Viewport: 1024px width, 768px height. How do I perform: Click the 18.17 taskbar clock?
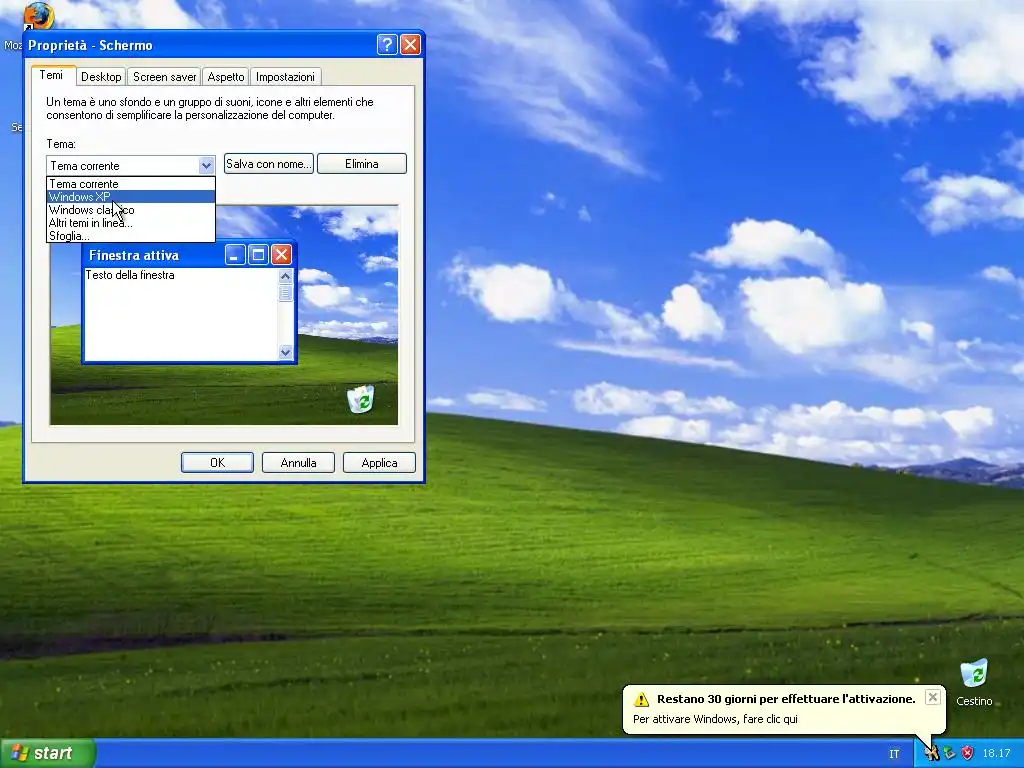(x=996, y=754)
